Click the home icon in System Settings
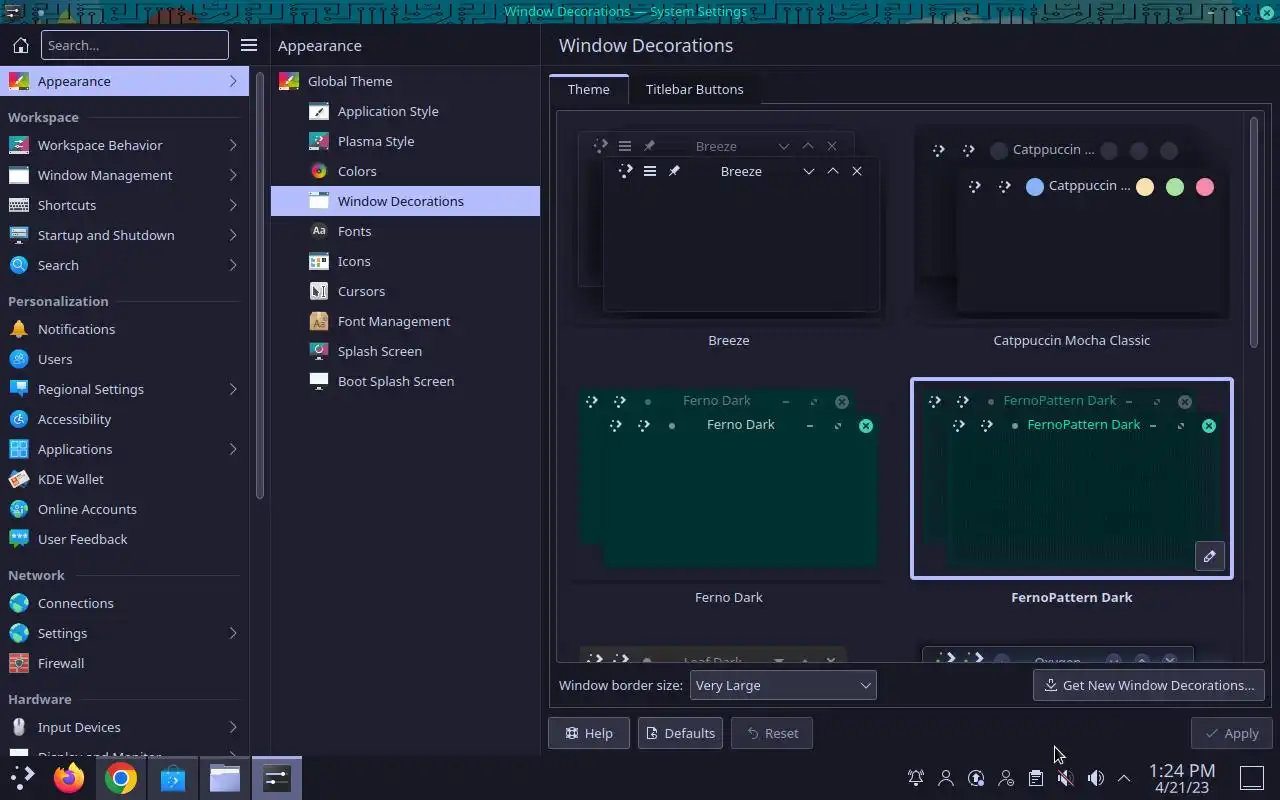 pos(20,45)
